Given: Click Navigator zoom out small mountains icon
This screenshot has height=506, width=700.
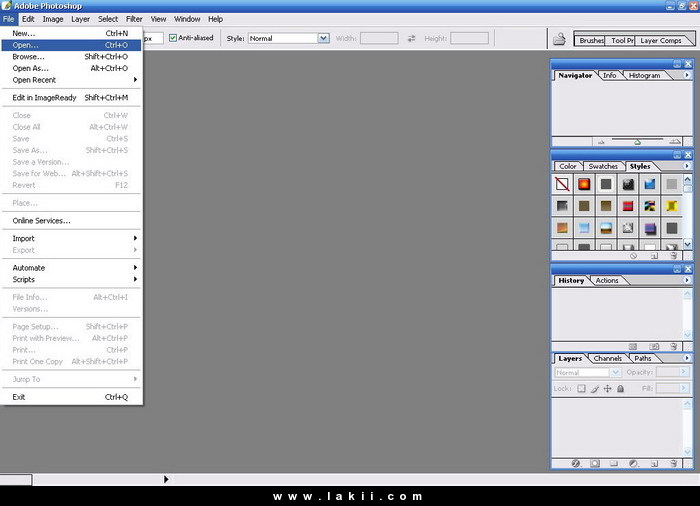Looking at the screenshot, I should click(601, 142).
